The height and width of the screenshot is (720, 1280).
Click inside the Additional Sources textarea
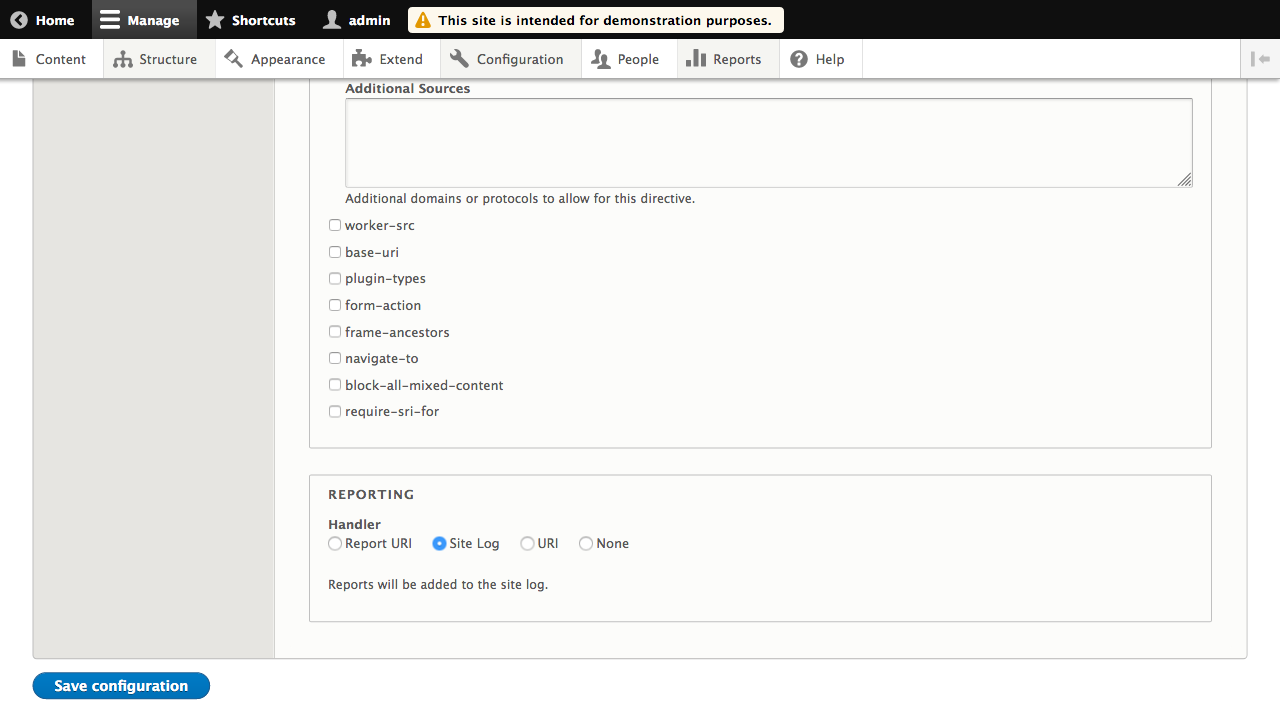(769, 142)
